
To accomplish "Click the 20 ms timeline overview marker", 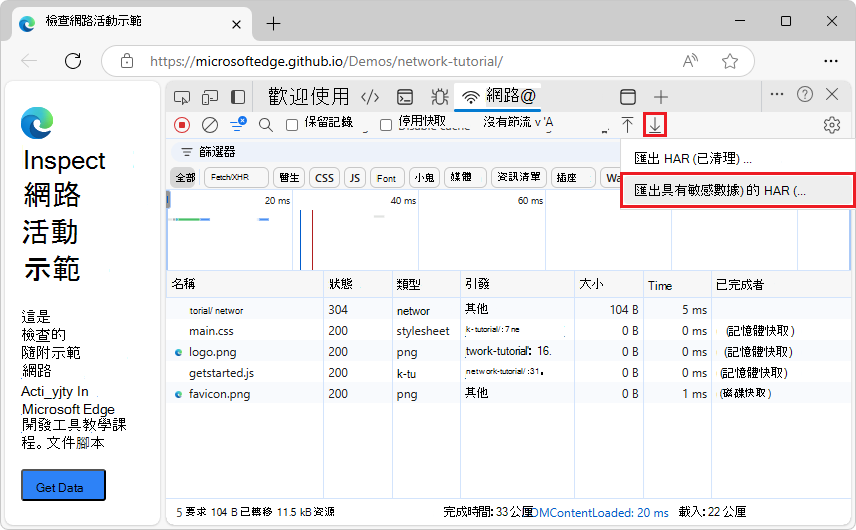I will [277, 201].
